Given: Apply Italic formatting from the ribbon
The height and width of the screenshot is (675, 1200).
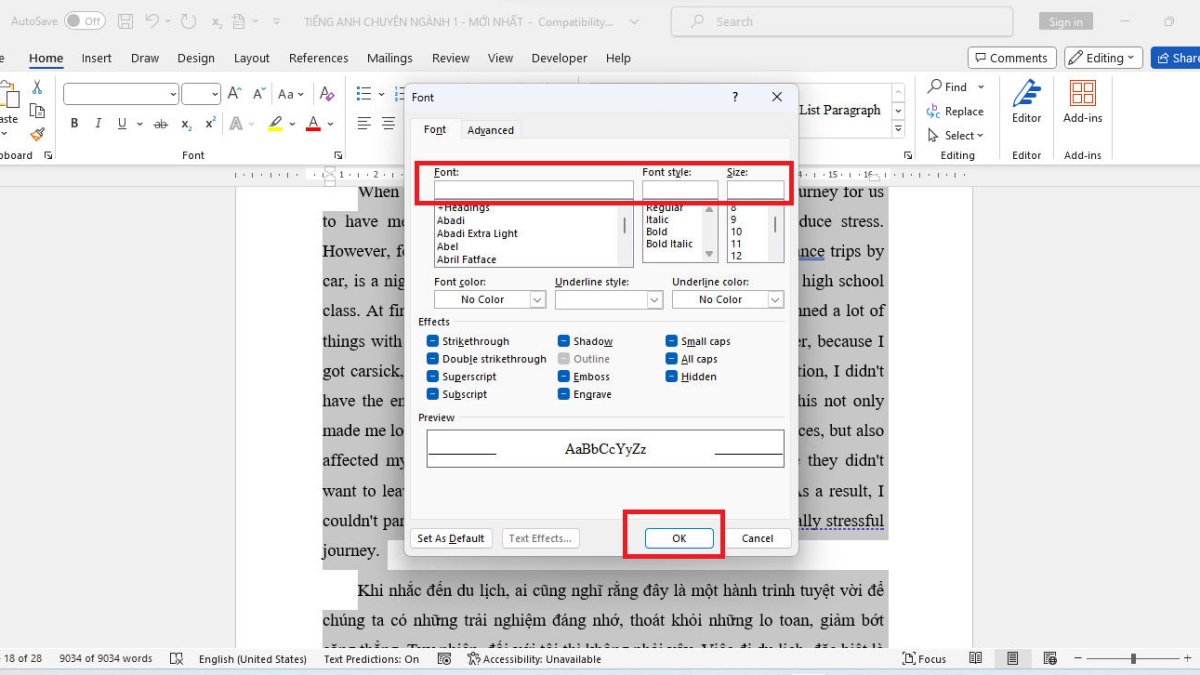Looking at the screenshot, I should 96,123.
